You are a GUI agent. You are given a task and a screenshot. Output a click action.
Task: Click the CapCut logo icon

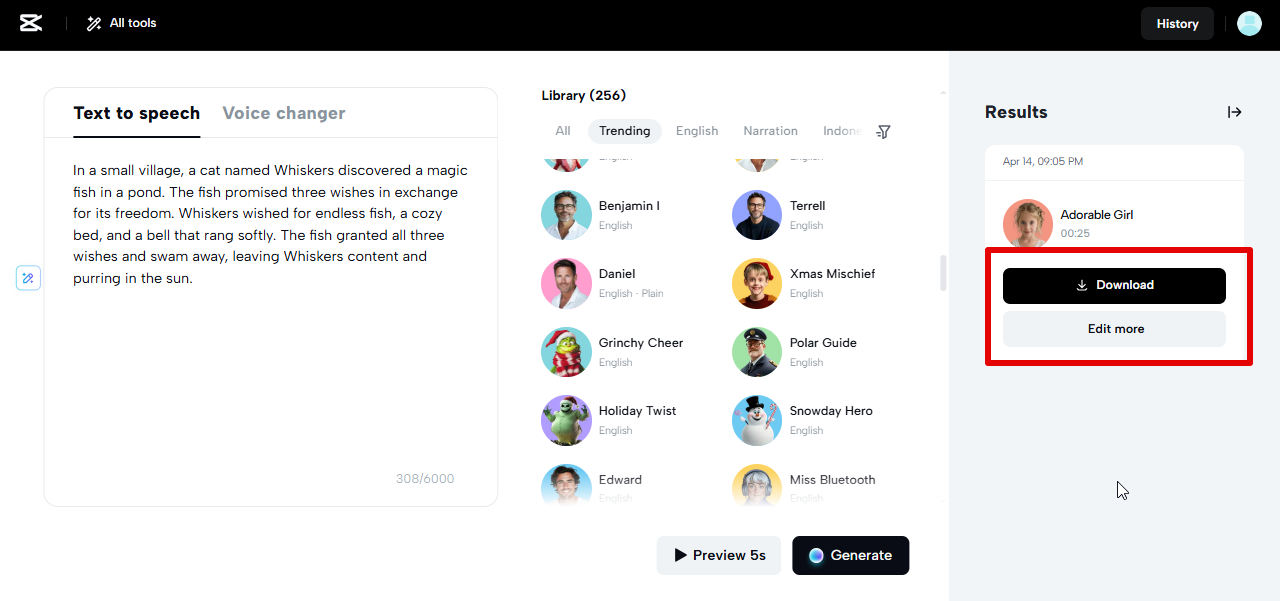[31, 23]
